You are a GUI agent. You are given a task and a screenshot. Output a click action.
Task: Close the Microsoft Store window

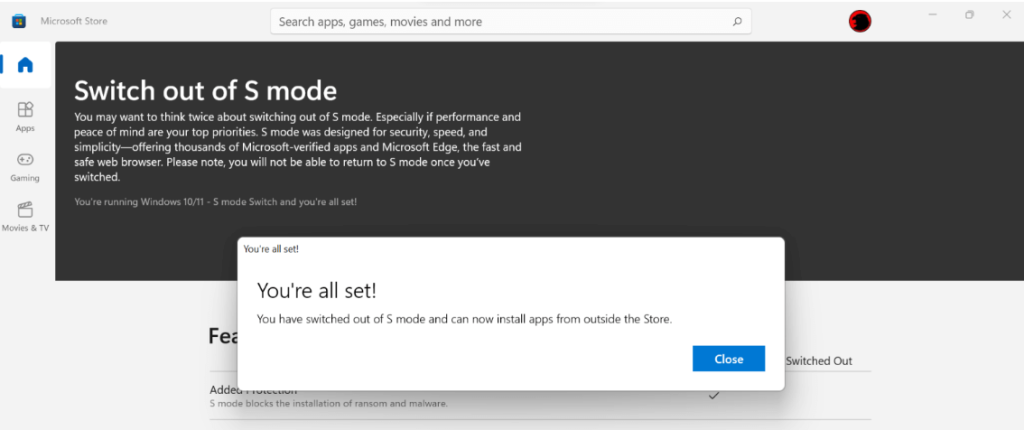tap(1006, 14)
